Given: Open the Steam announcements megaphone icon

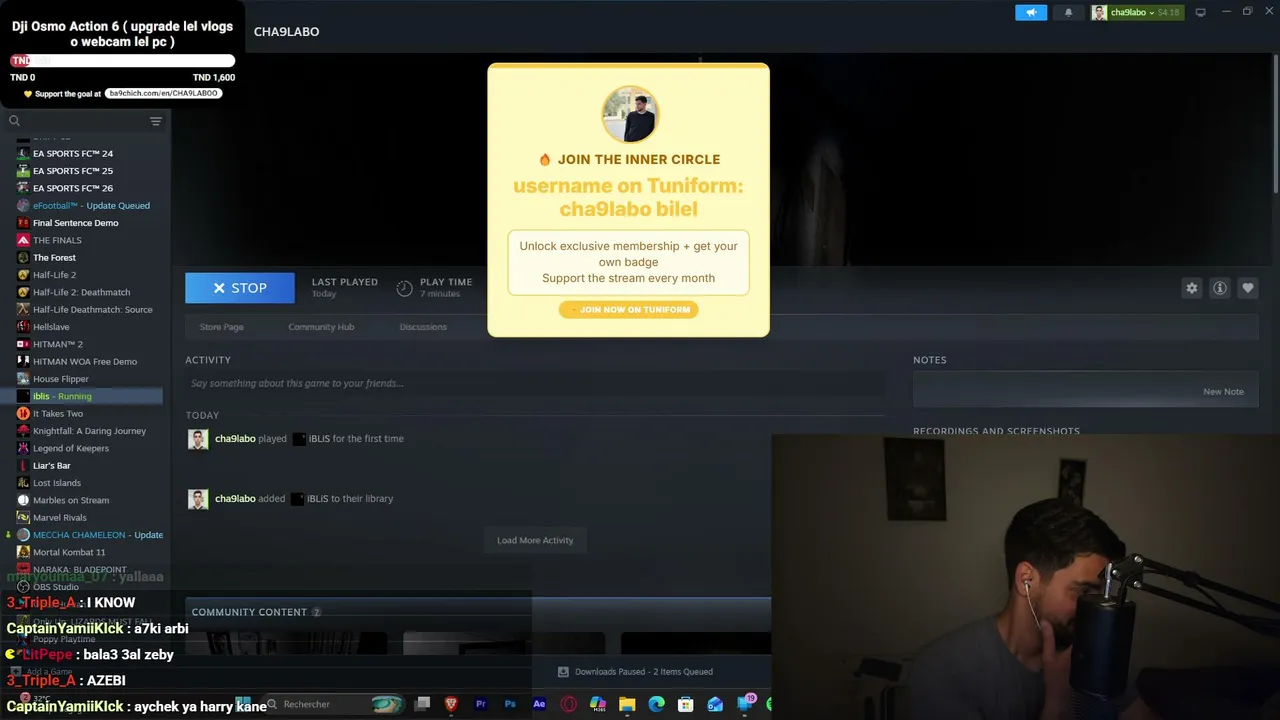Looking at the screenshot, I should (x=1031, y=12).
